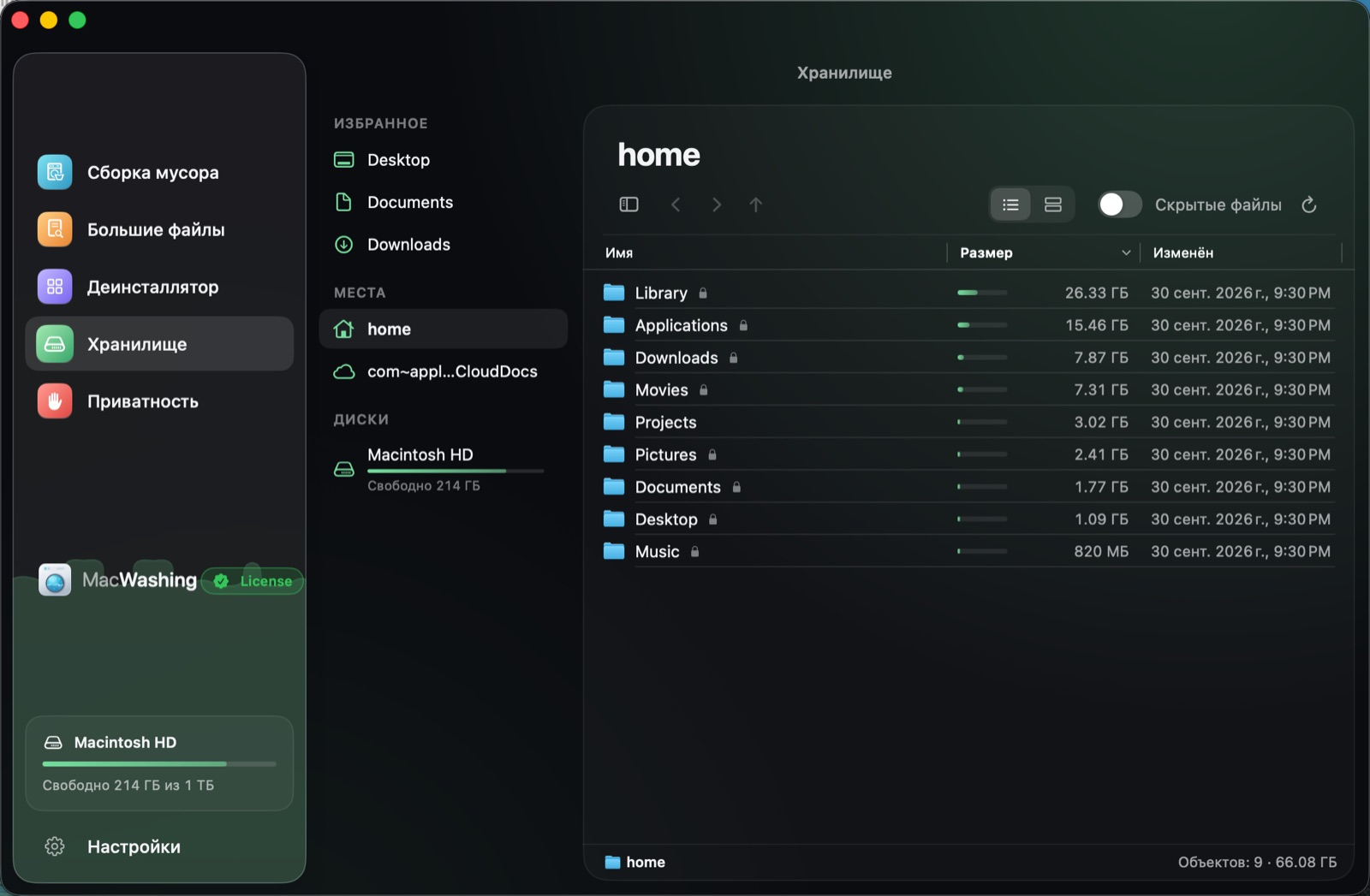Click the Приватность hand icon
The image size is (1370, 896).
click(55, 401)
